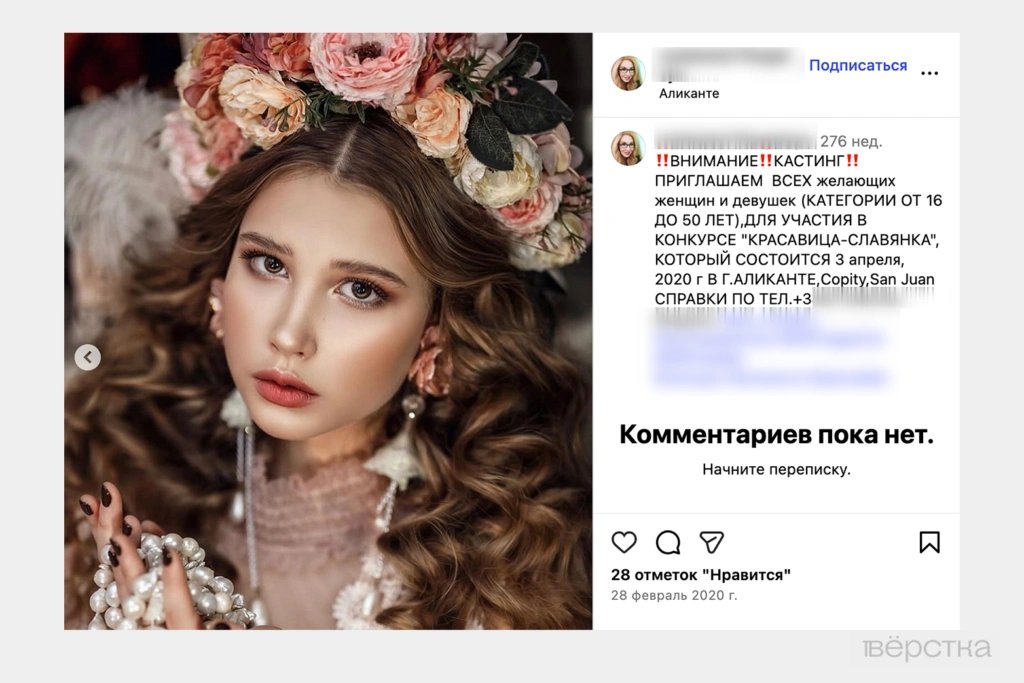The image size is (1024, 683).
Task: Click the avatar beside the caption text
Action: pyautogui.click(x=629, y=148)
